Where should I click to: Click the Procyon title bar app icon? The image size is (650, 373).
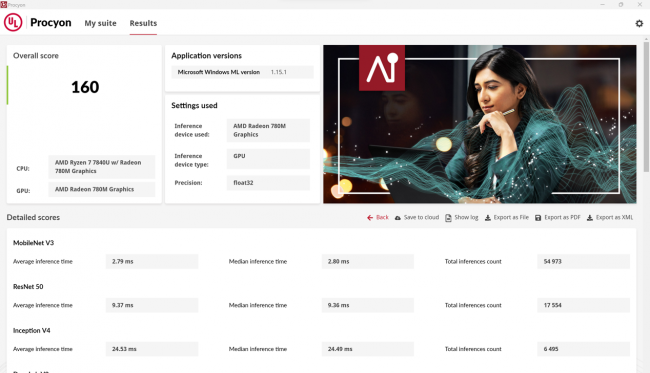click(4, 5)
